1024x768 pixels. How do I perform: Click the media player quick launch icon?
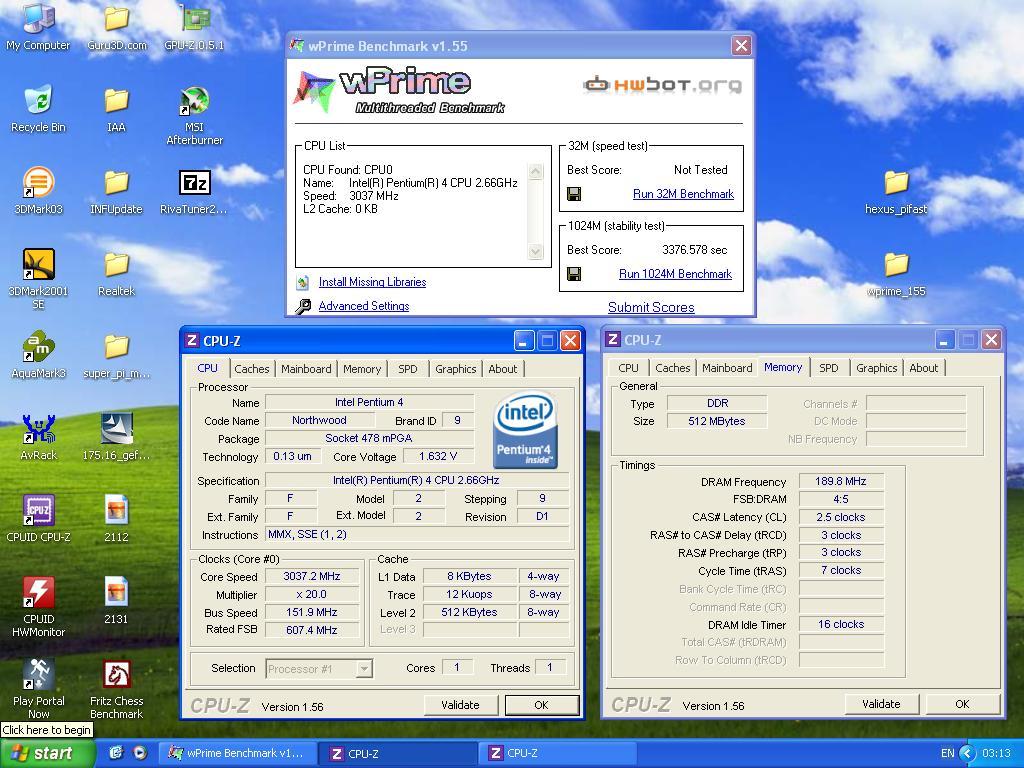pos(140,753)
